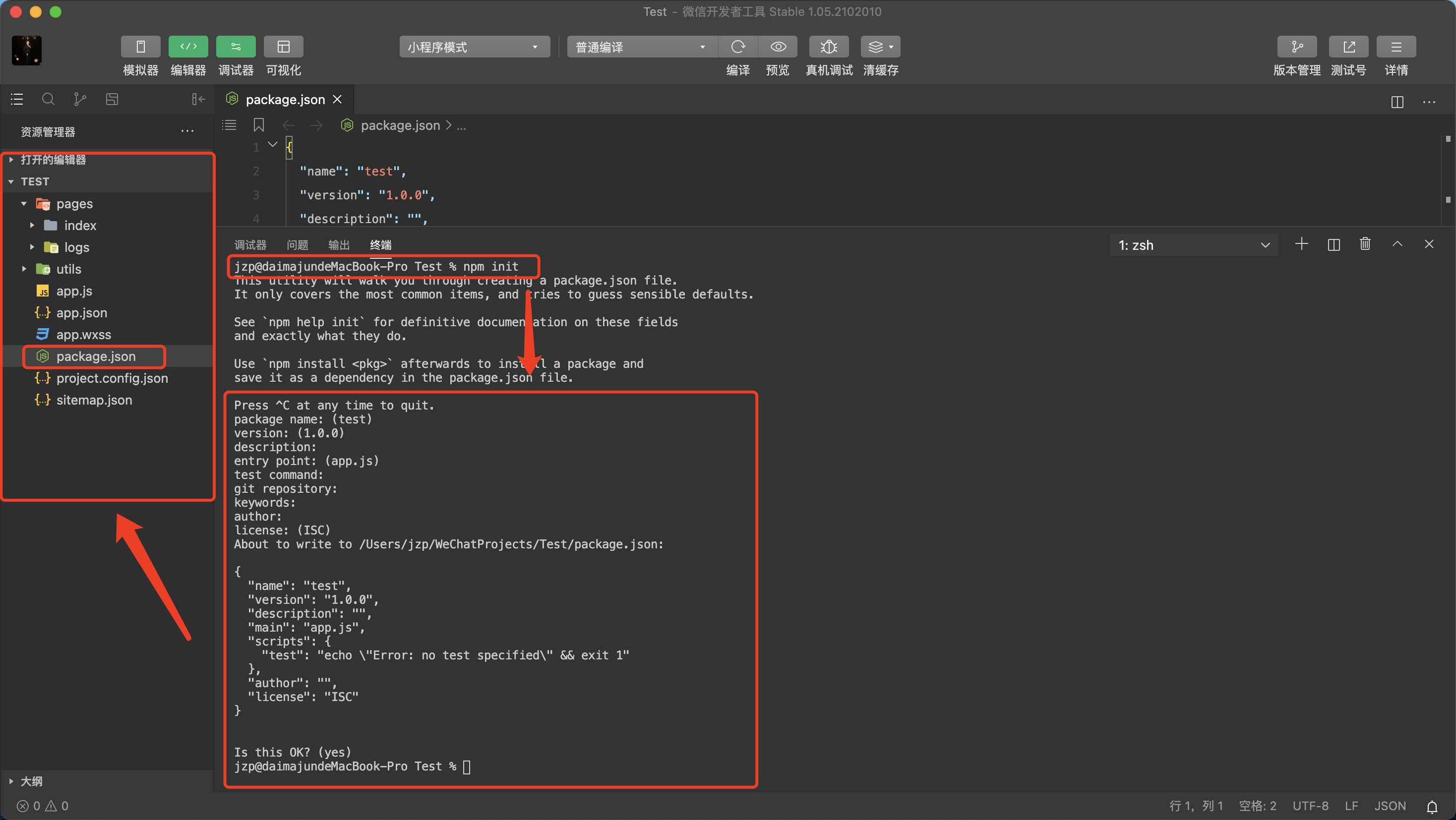Image resolution: width=1456 pixels, height=820 pixels.
Task: Click the errors and warnings status indicator
Action: [43, 806]
